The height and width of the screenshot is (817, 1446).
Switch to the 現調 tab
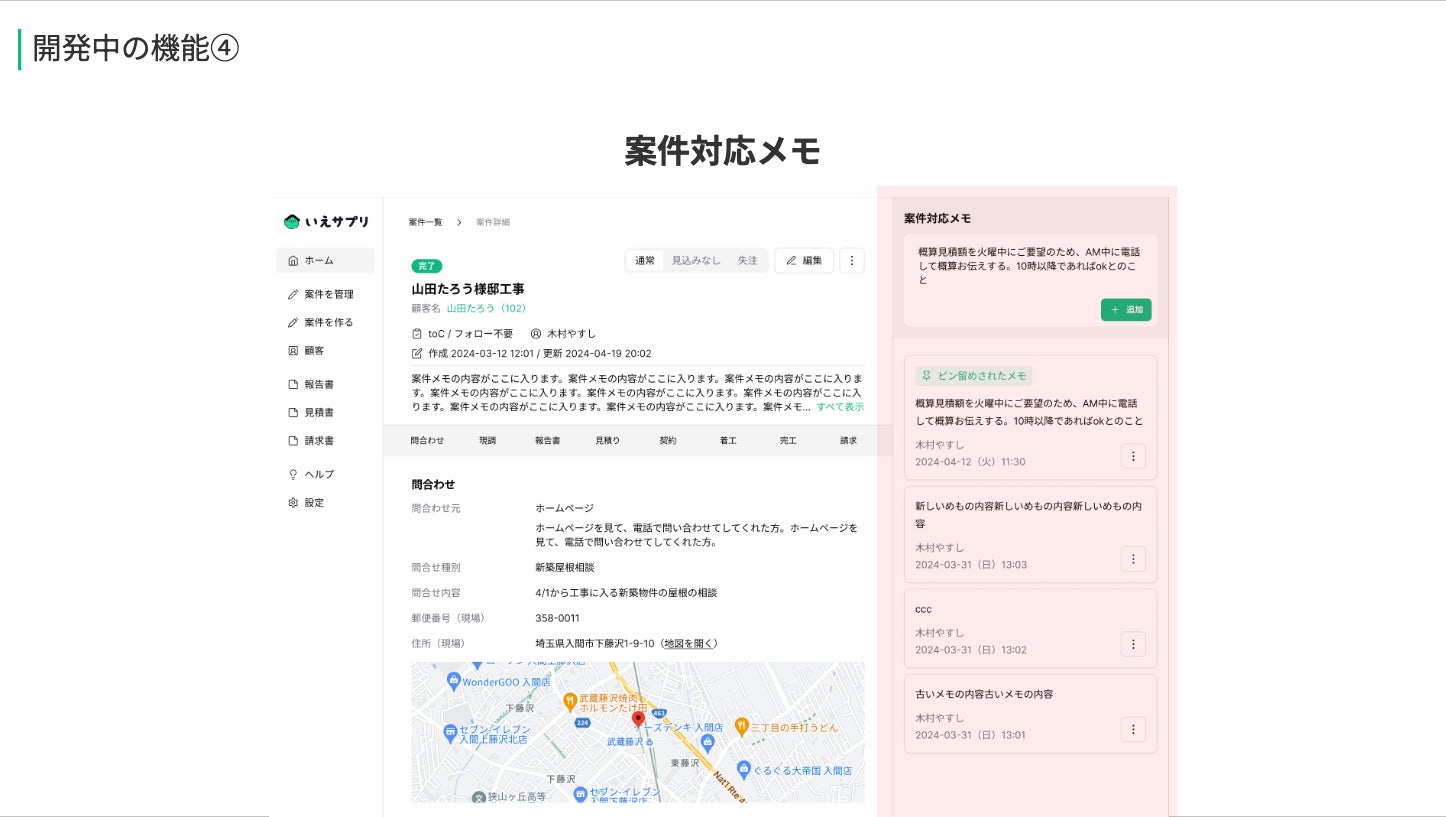[x=487, y=441]
